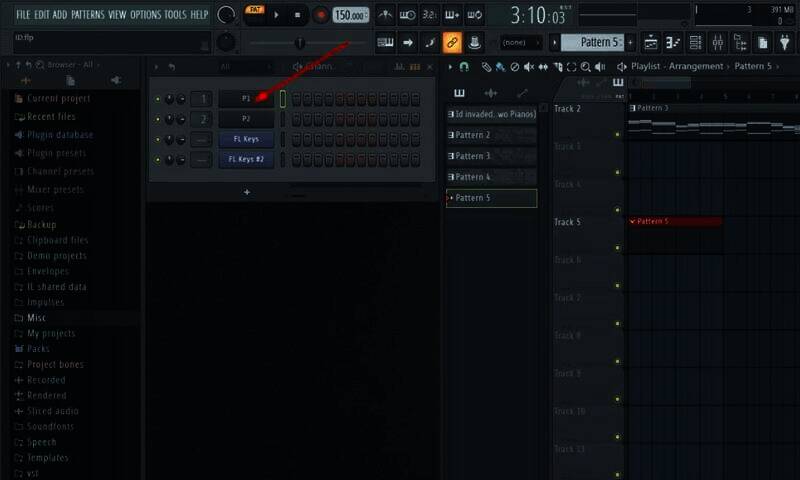Open the channel rack All filter dropdown
Viewport: 800px width, 480px height.
click(244, 67)
